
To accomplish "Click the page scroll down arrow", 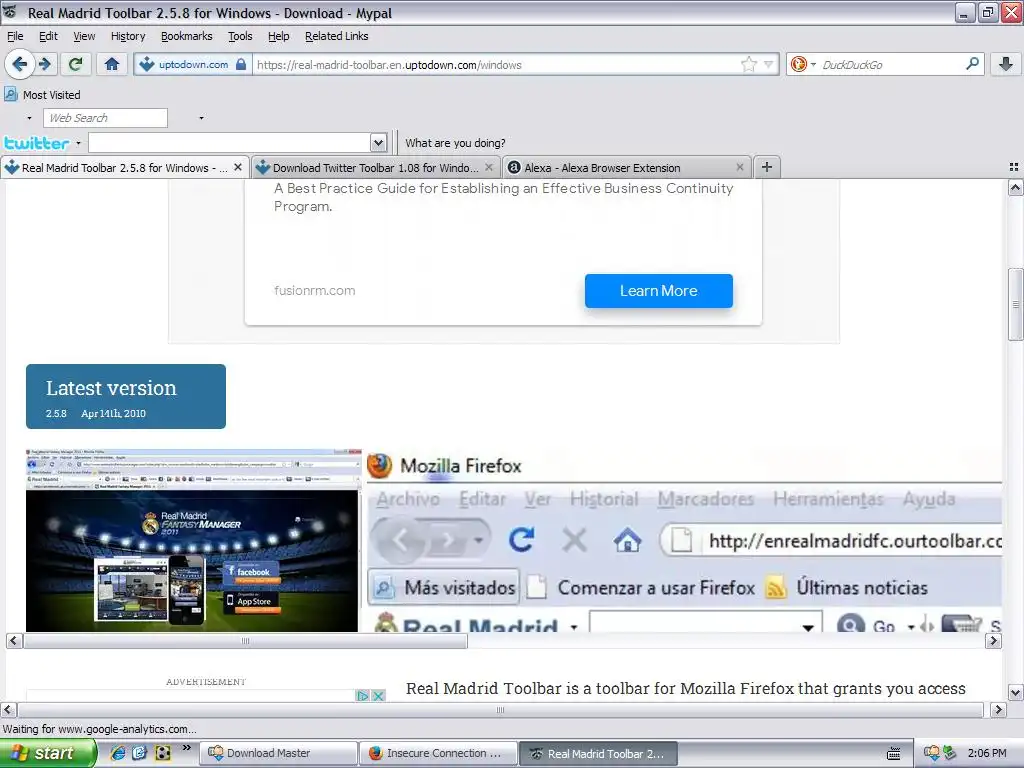I will point(1016,692).
